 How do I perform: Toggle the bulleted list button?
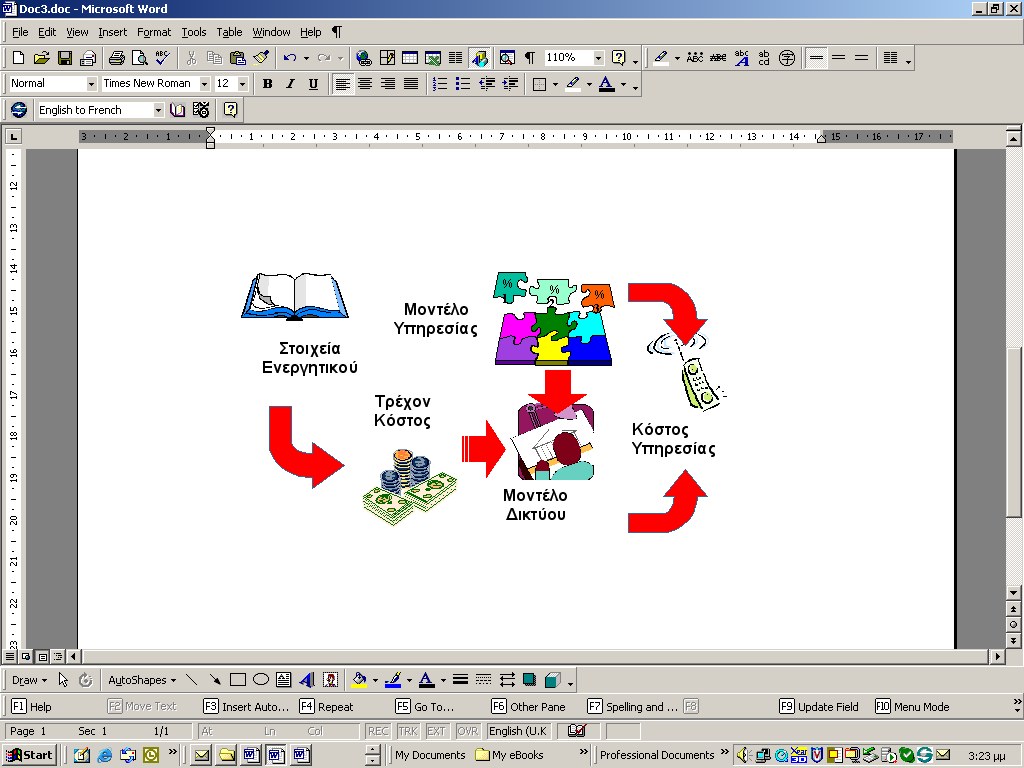pyautogui.click(x=463, y=84)
